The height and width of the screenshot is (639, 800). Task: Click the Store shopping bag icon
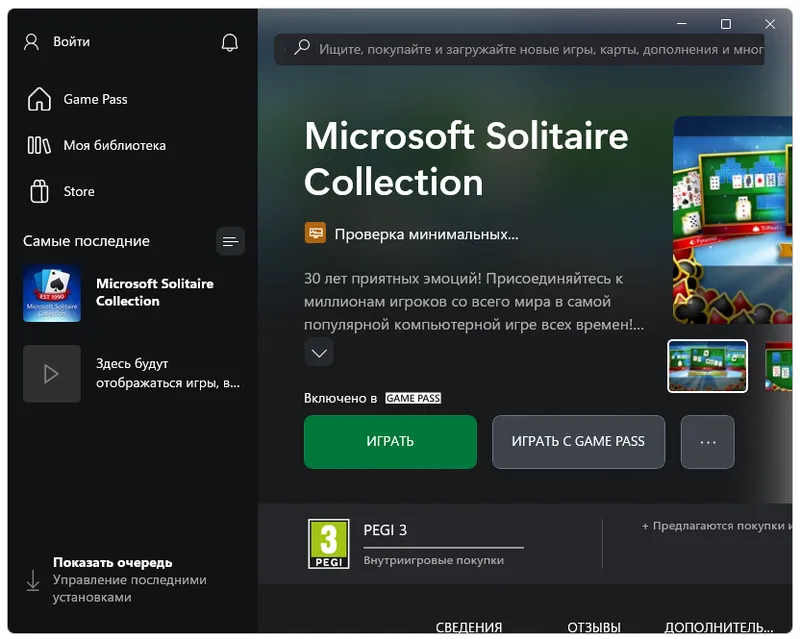click(39, 191)
